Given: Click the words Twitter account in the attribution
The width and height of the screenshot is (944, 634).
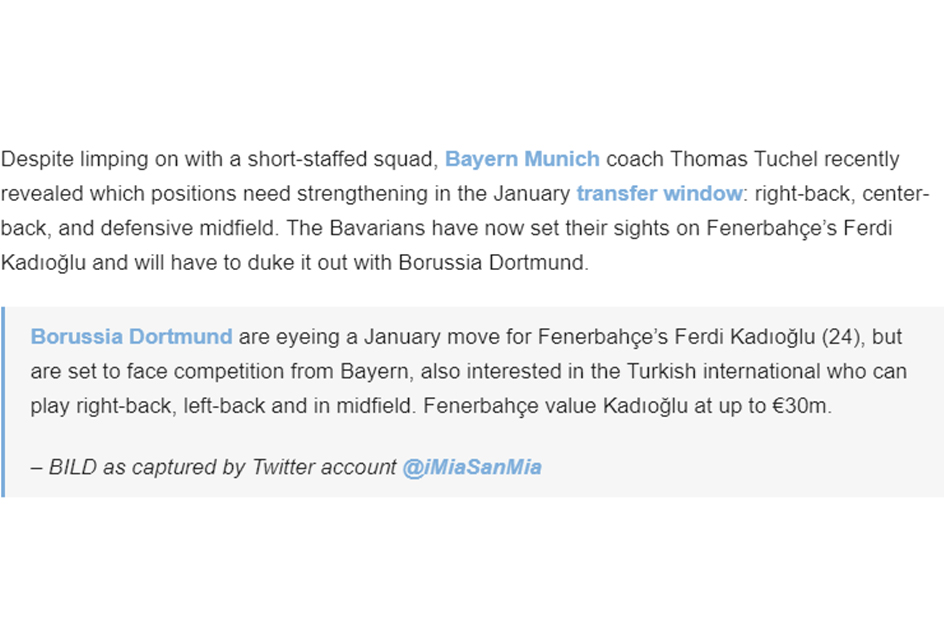Looking at the screenshot, I should (x=324, y=467).
